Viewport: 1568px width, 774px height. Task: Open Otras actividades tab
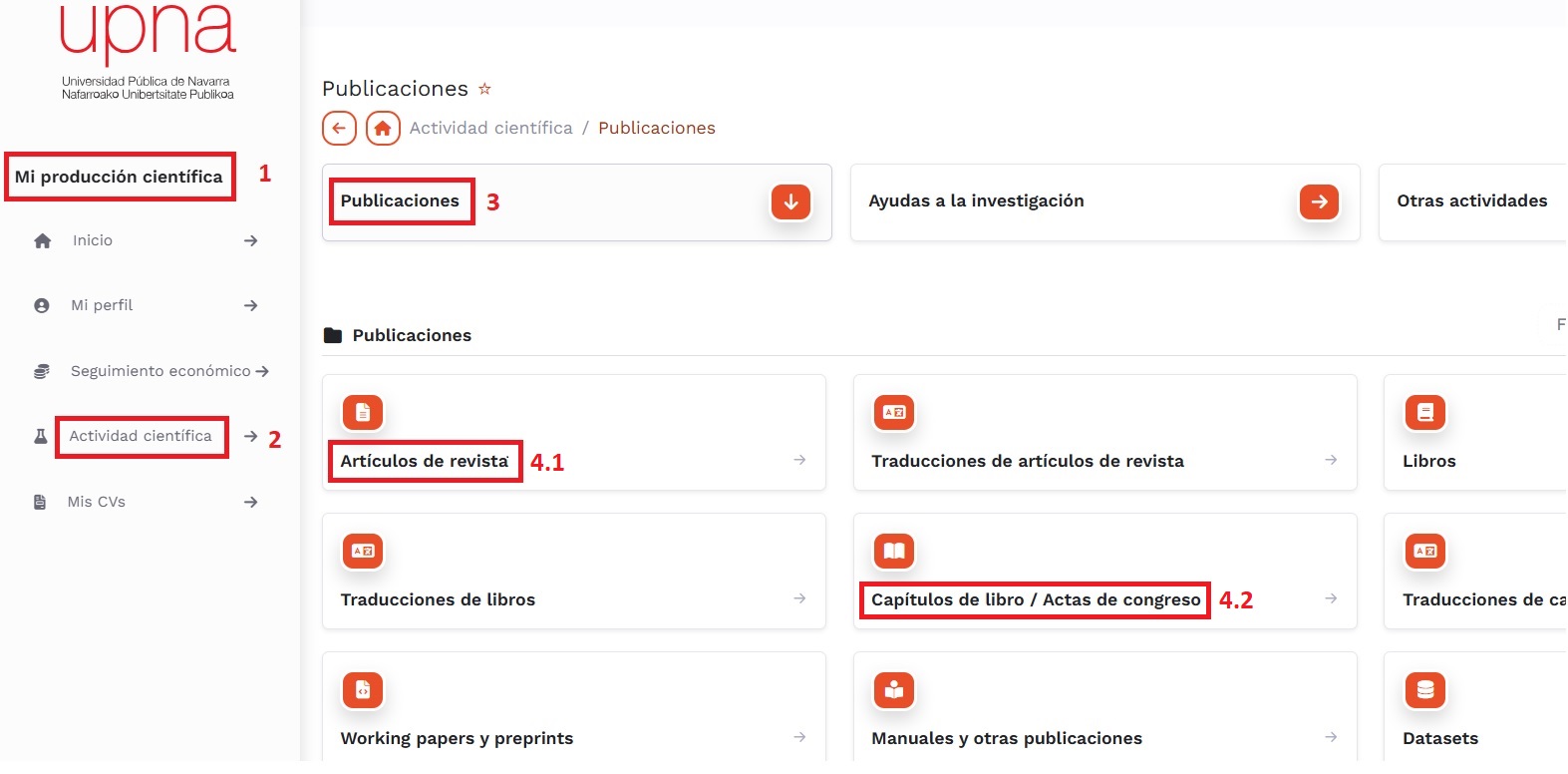(1471, 201)
